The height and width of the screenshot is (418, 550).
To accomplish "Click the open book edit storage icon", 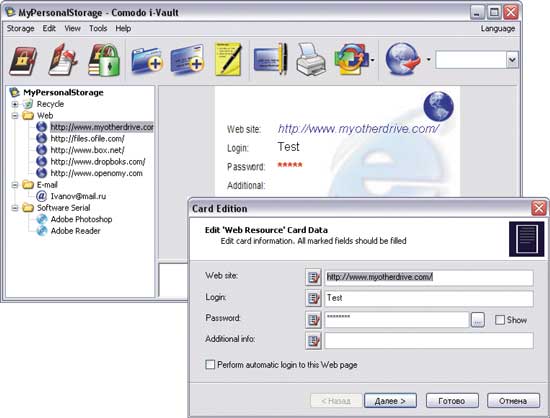I will [x=63, y=60].
